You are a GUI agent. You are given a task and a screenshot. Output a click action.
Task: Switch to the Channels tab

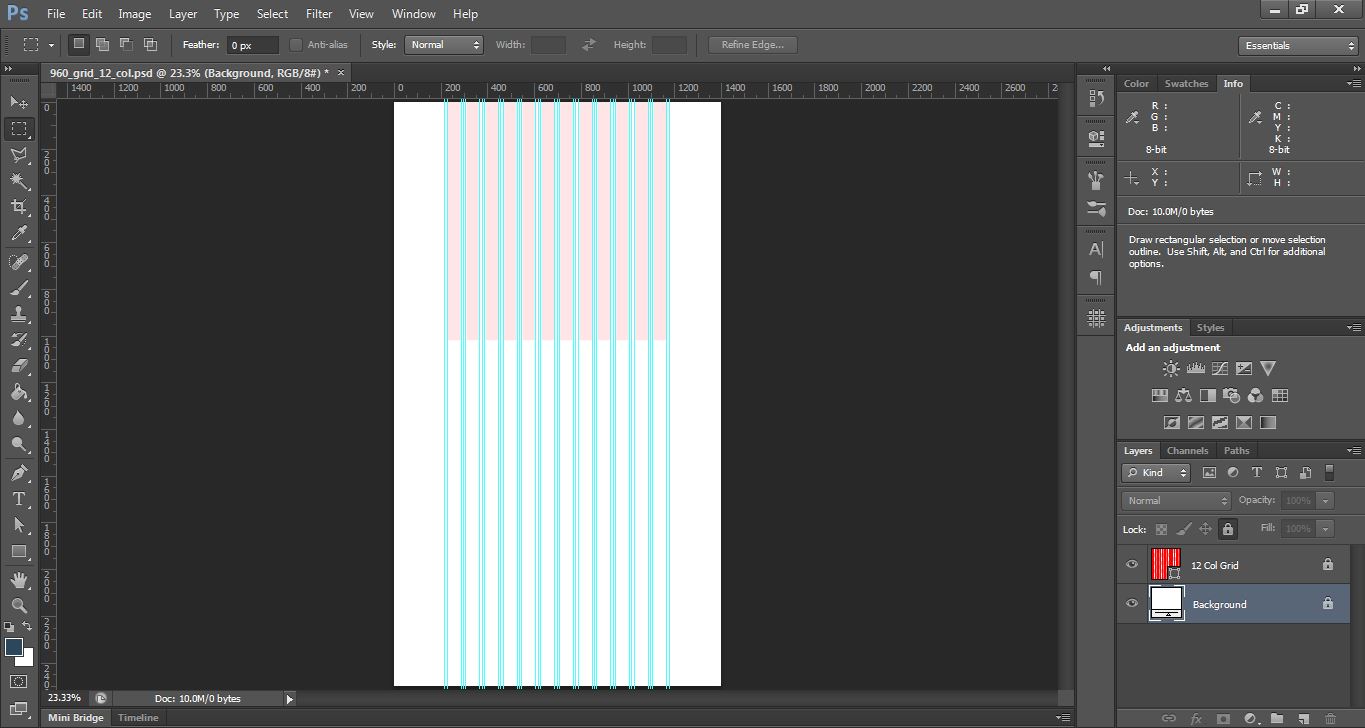(x=1187, y=450)
